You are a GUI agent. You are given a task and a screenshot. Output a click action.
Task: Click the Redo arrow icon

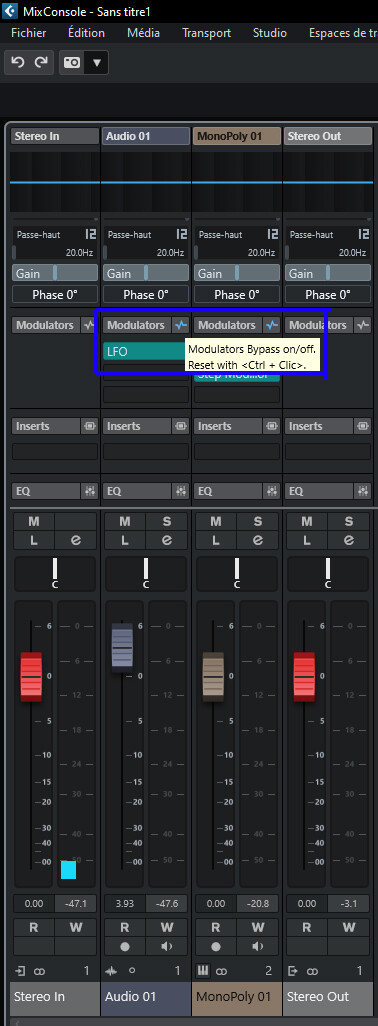[41, 62]
